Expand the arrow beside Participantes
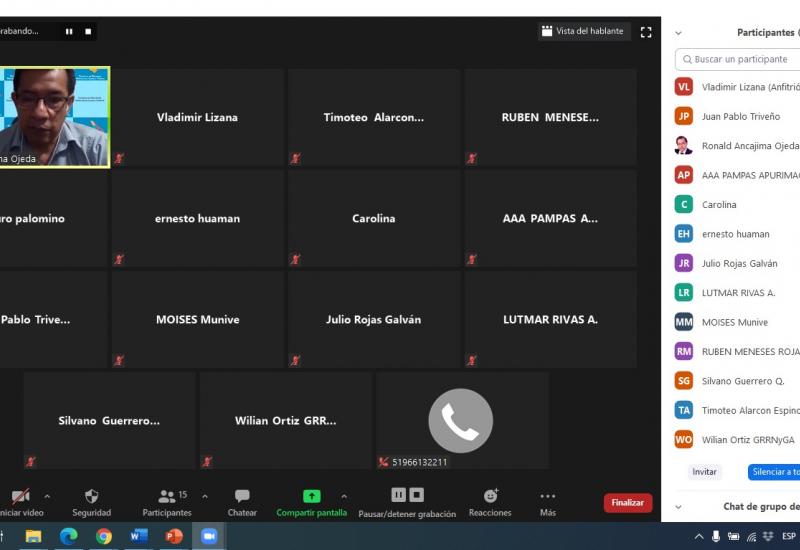Image resolution: width=800 pixels, height=550 pixels. click(x=205, y=496)
